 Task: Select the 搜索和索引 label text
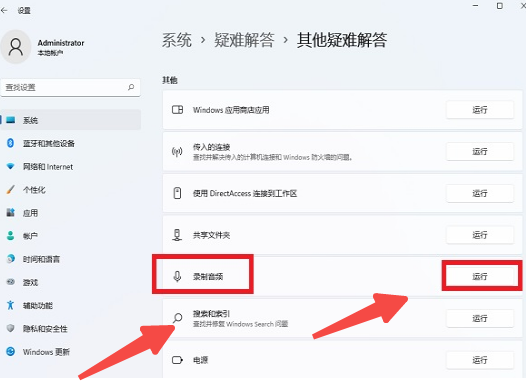click(x=211, y=314)
